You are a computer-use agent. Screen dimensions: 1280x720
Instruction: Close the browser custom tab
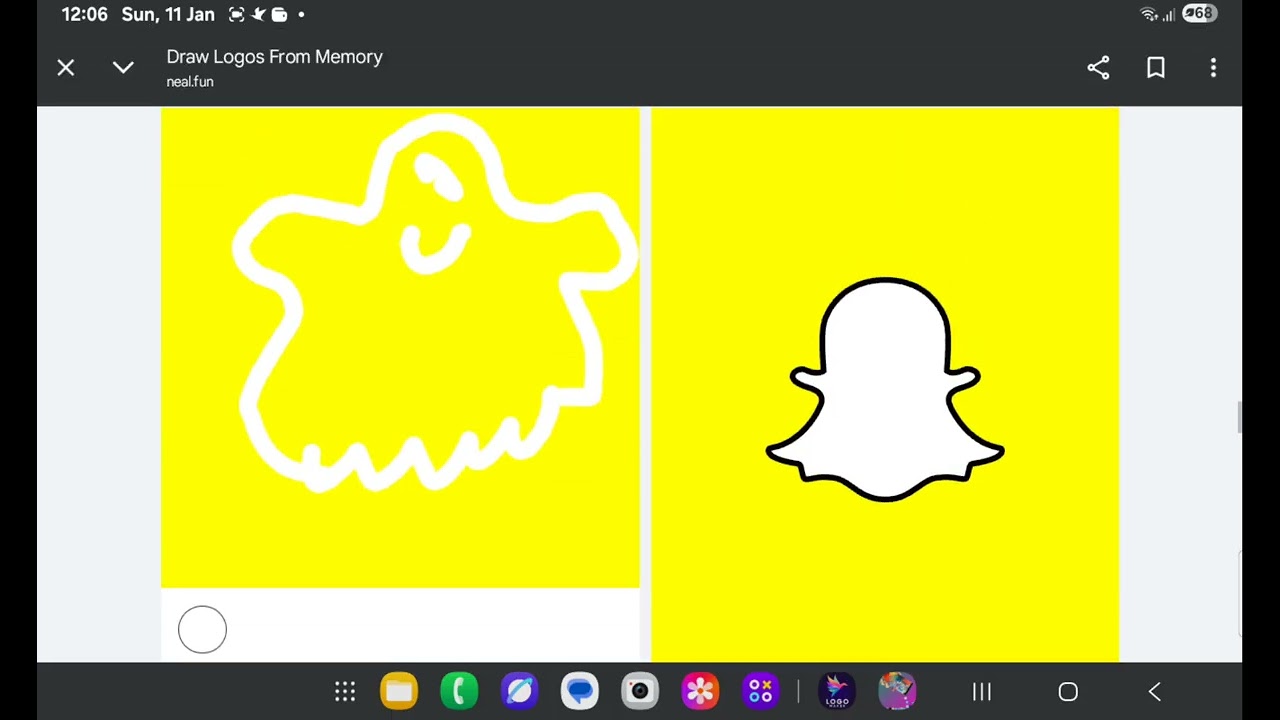(66, 68)
